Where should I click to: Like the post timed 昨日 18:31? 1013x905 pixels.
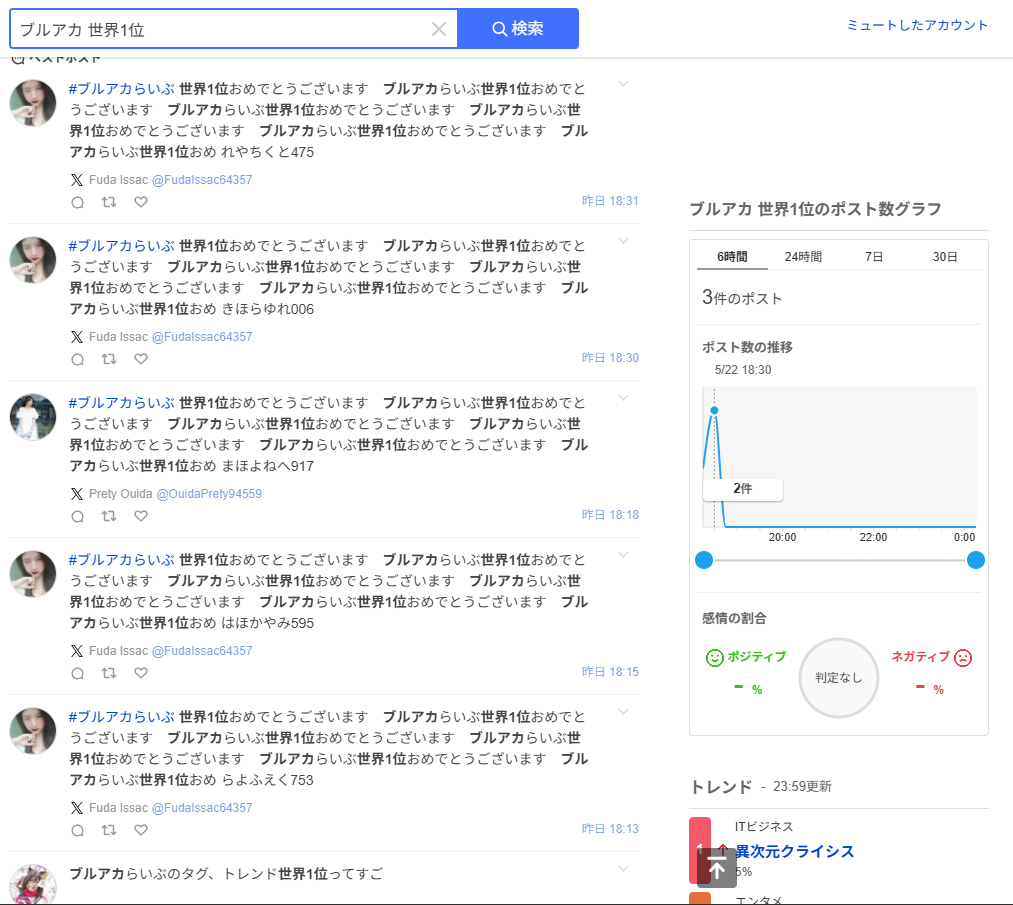tap(141, 202)
